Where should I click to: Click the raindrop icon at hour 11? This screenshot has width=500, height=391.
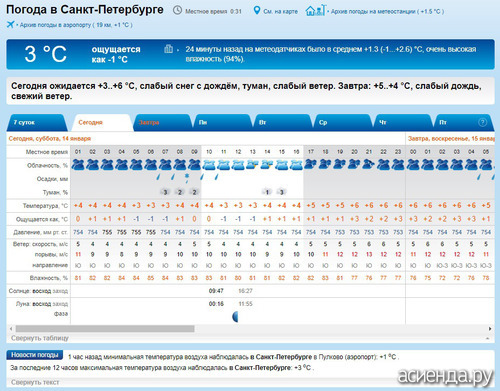(x=217, y=177)
